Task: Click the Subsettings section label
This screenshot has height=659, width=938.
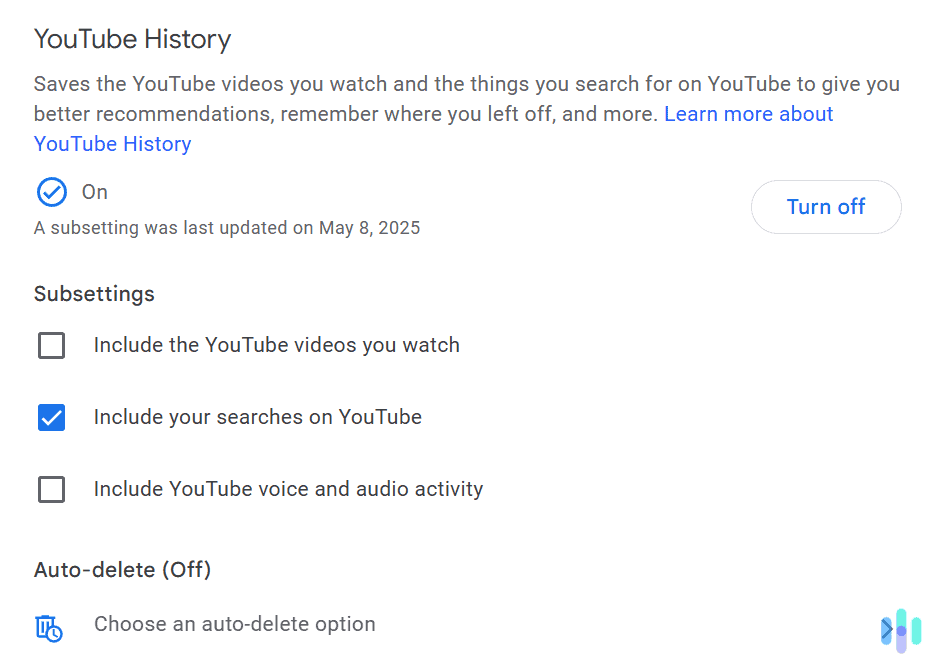Action: (94, 293)
